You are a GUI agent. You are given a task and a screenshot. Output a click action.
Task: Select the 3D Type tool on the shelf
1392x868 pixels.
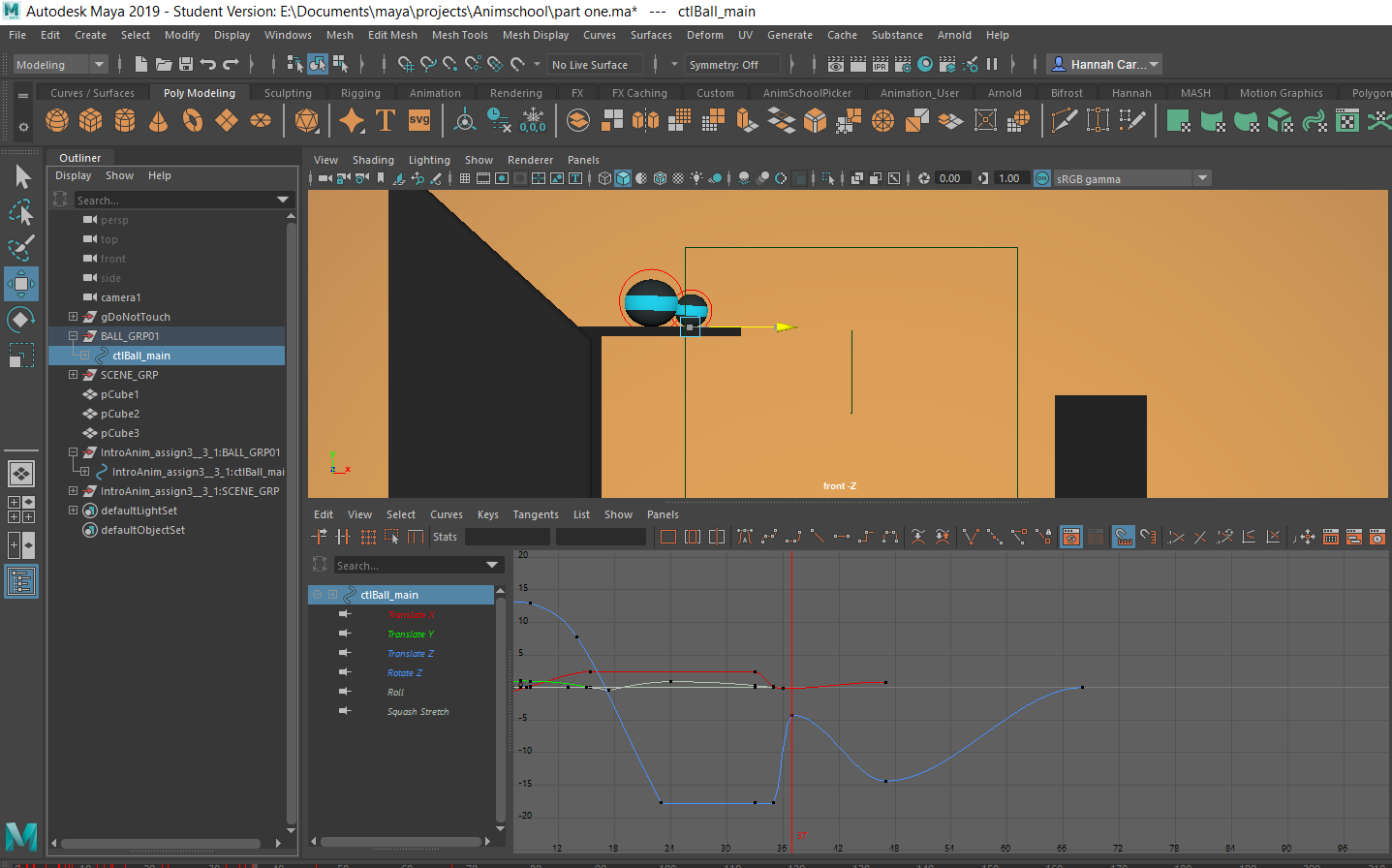click(x=386, y=120)
